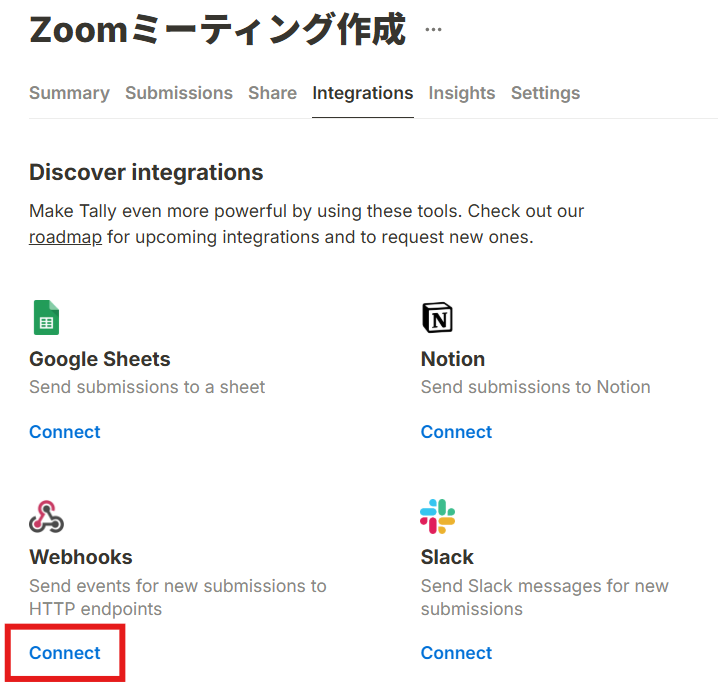View the Insights tab

click(462, 93)
